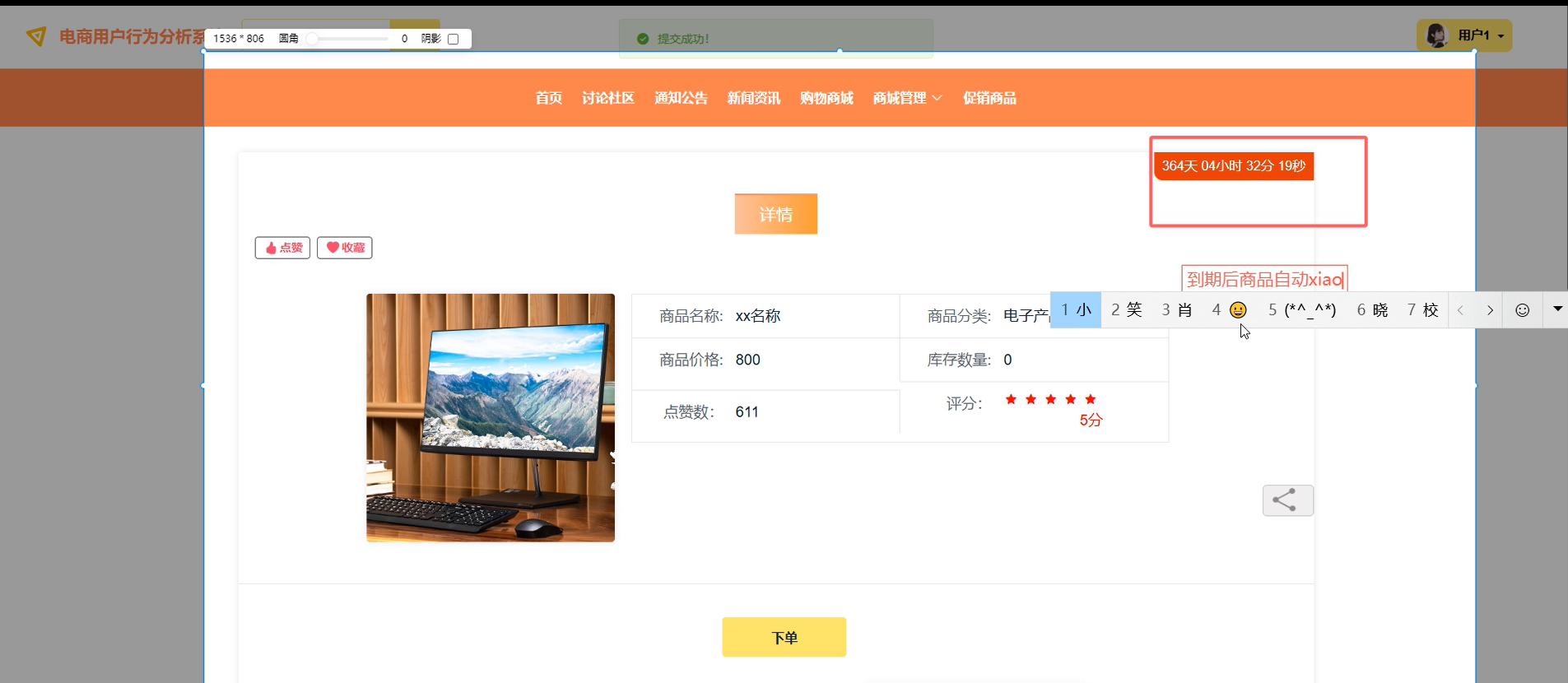The height and width of the screenshot is (683, 1568).
Task: Pick the emoji smiley candidate 4
Action: click(x=1230, y=310)
